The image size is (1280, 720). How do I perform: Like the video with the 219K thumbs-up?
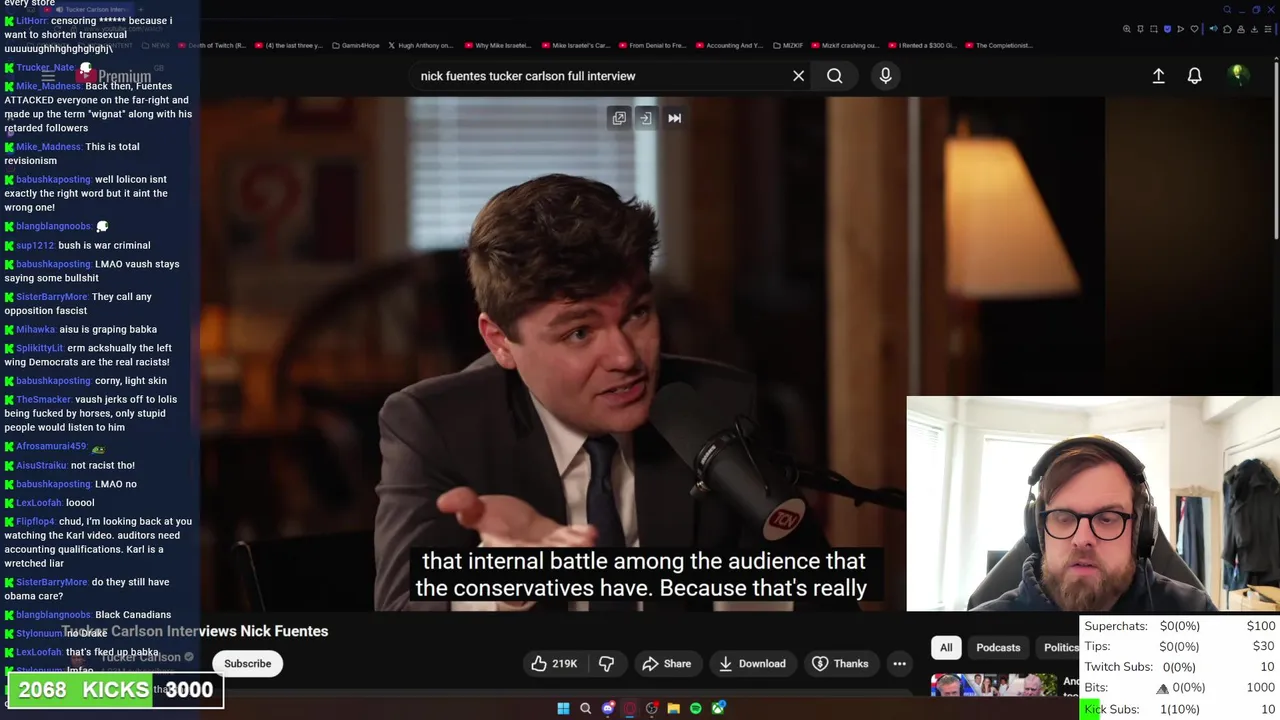coord(554,663)
